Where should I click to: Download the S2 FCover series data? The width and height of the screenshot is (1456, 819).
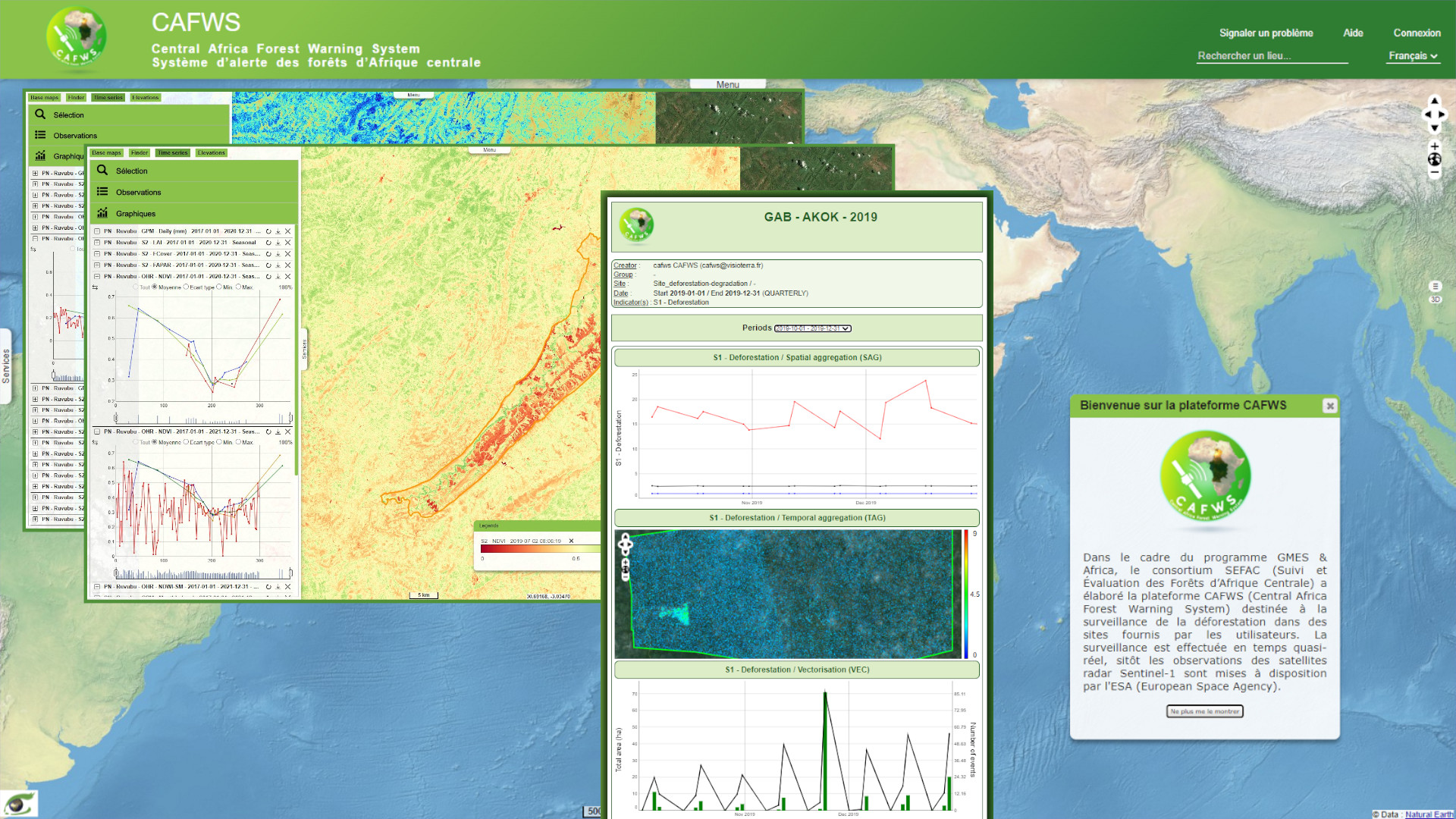point(278,254)
